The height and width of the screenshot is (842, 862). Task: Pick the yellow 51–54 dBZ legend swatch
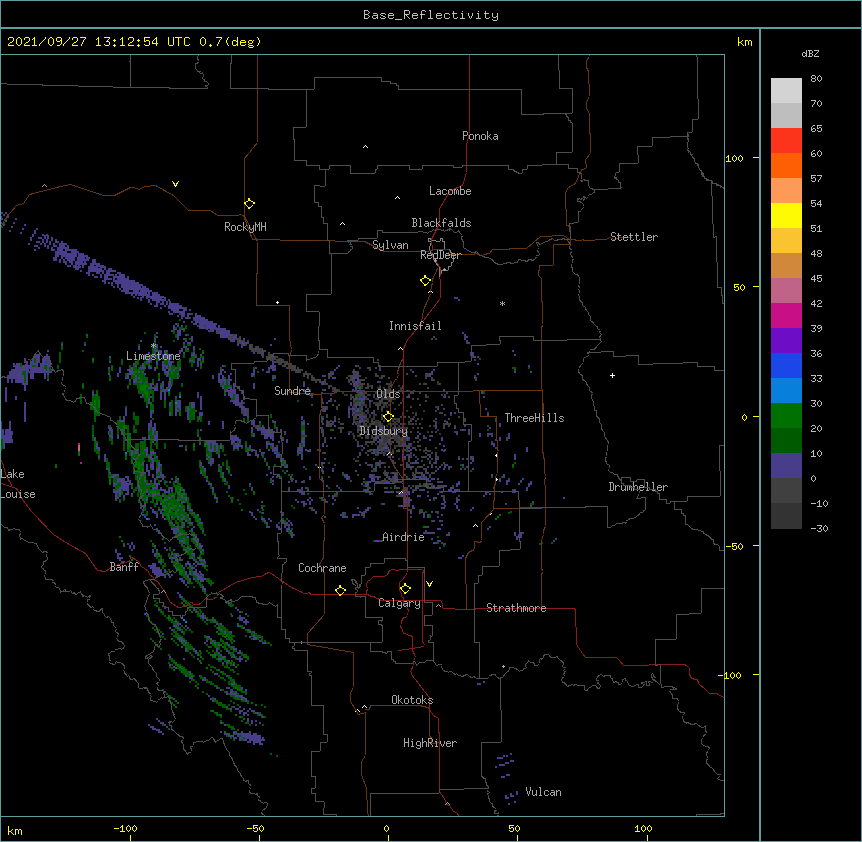pyautogui.click(x=786, y=215)
